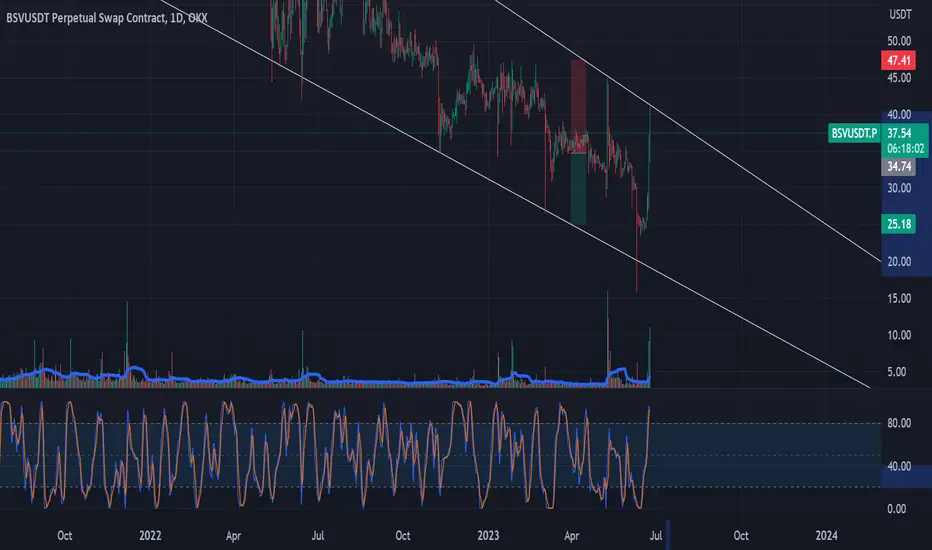Select the current price 37.54 label
Screen dimensions: 932x550
899,133
